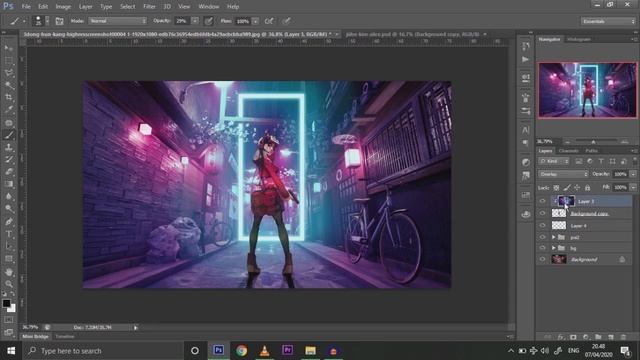The height and width of the screenshot is (360, 640).
Task: Open the Essentials workspace dropdown
Action: click(608, 21)
